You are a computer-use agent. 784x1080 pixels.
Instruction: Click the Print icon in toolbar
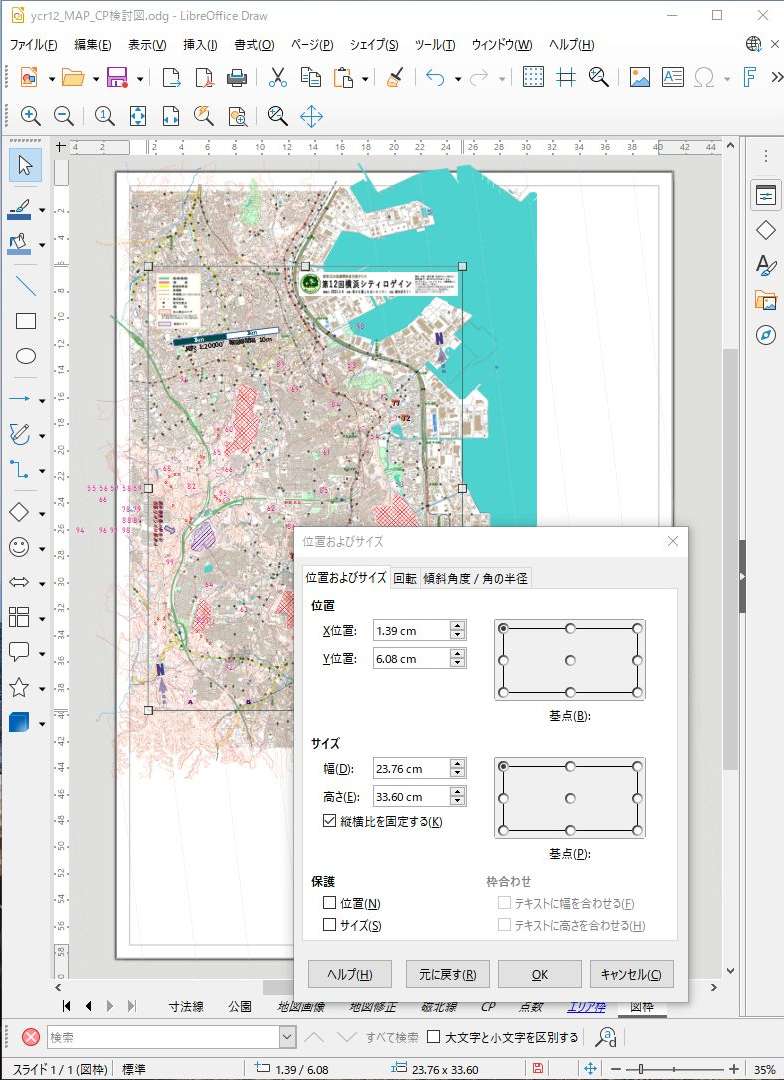point(237,78)
